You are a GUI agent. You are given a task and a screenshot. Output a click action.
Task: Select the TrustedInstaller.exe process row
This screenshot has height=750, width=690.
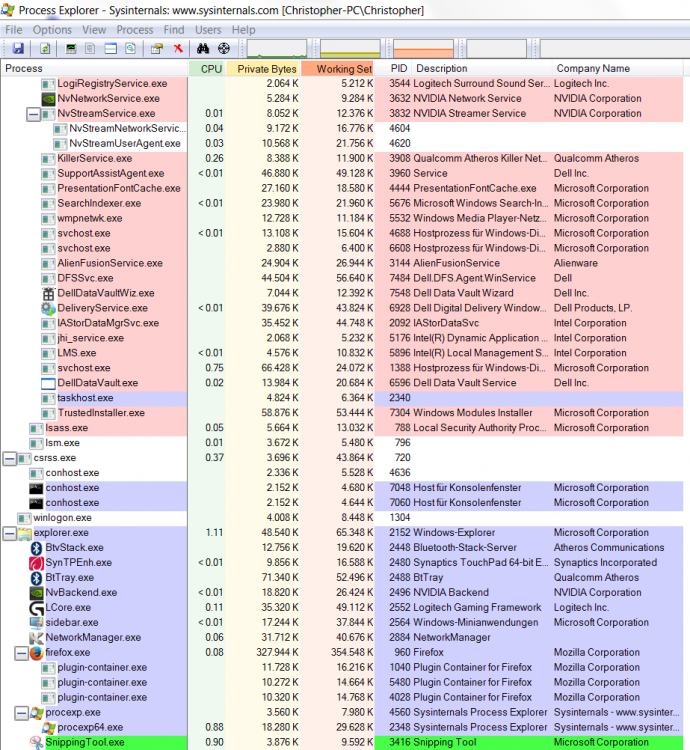101,413
